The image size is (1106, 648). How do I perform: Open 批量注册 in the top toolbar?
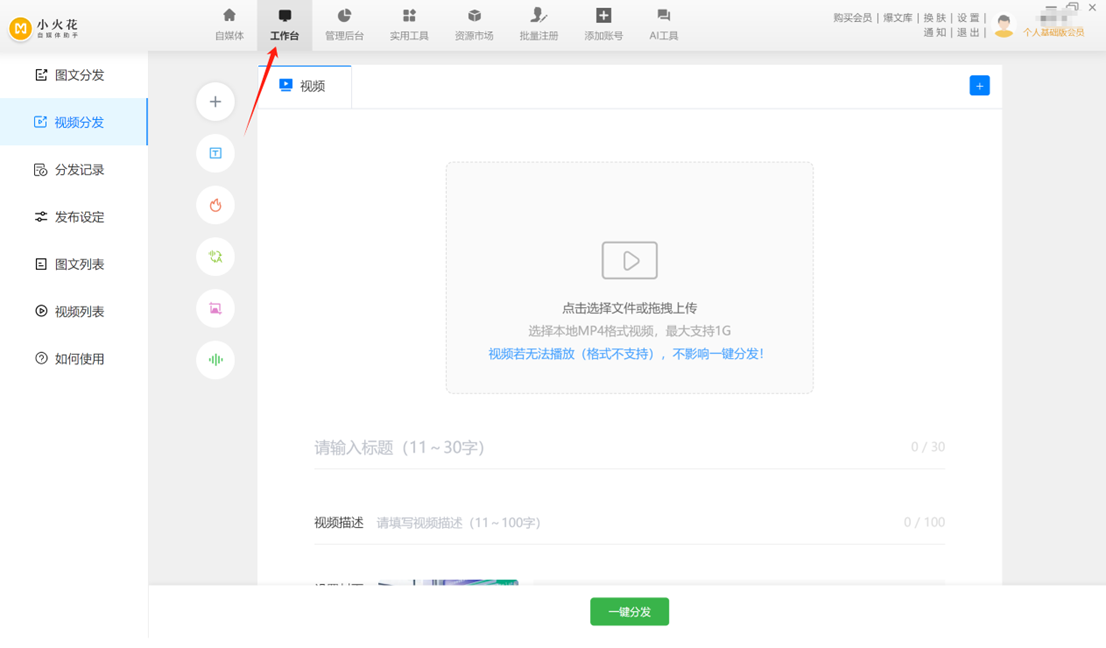point(538,25)
